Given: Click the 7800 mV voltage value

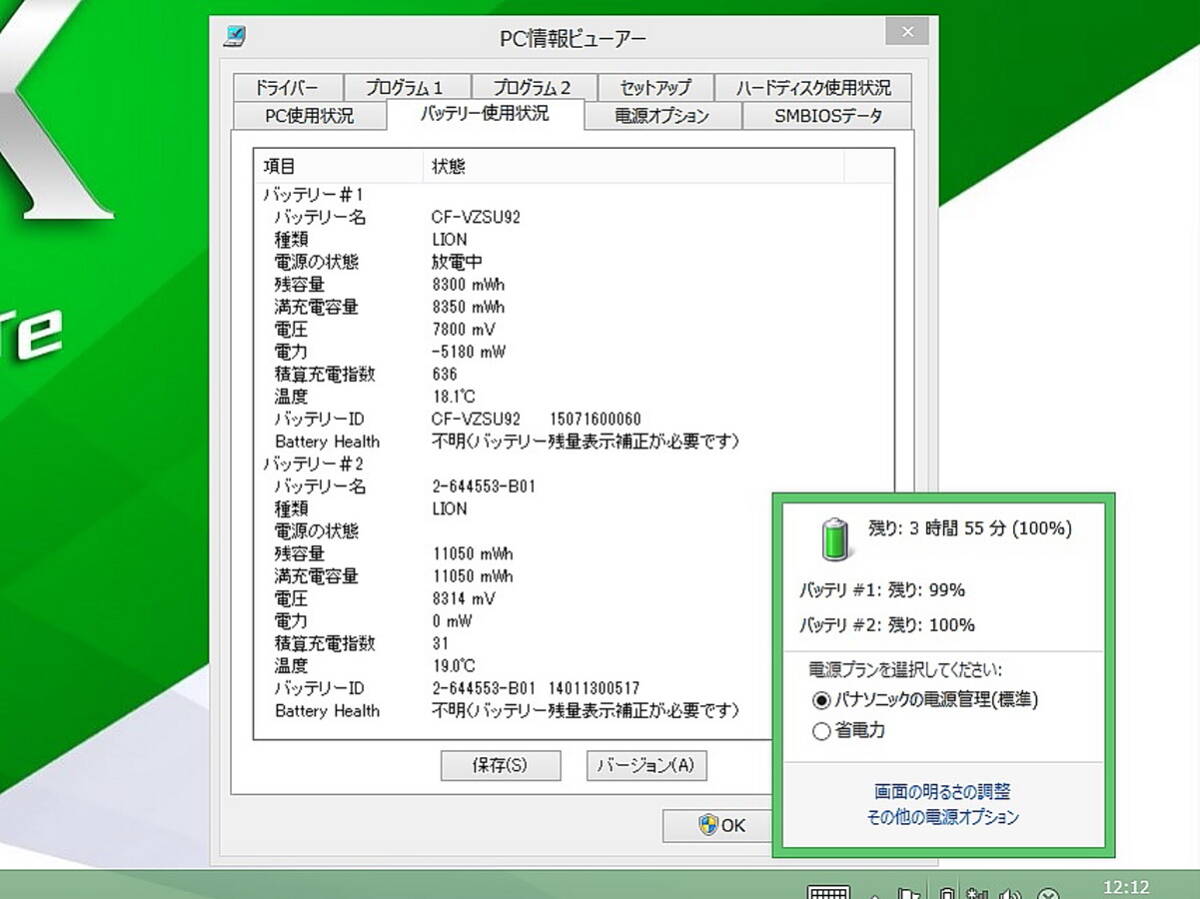Looking at the screenshot, I should pyautogui.click(x=464, y=329).
